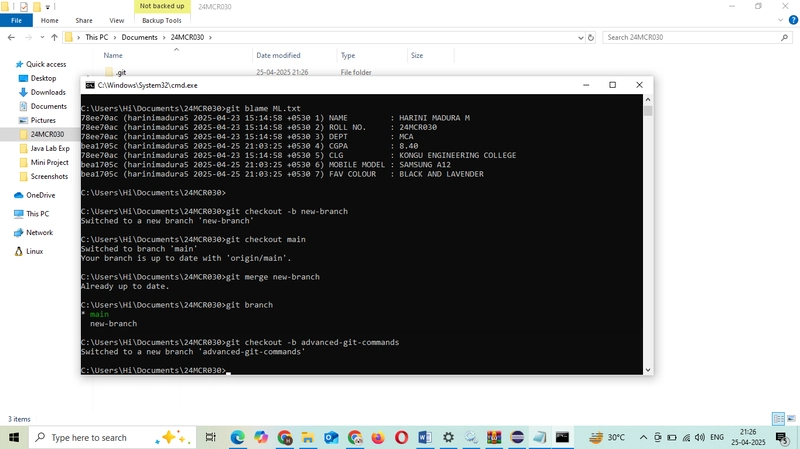800x449 pixels.
Task: Select This PC in the breadcrumb
Action: click(x=96, y=37)
